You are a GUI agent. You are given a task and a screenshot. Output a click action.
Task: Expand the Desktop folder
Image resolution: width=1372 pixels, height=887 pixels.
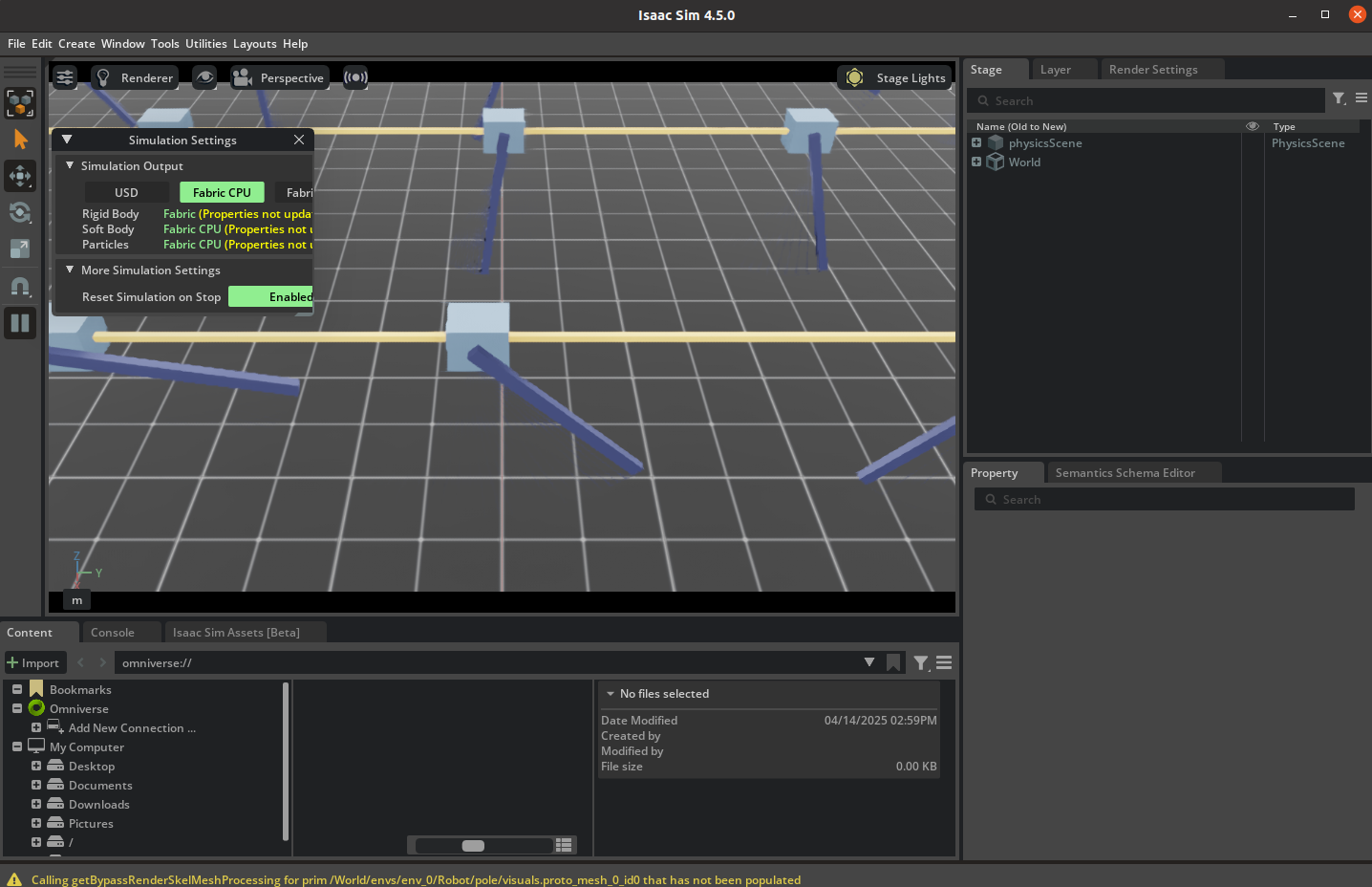[36, 766]
